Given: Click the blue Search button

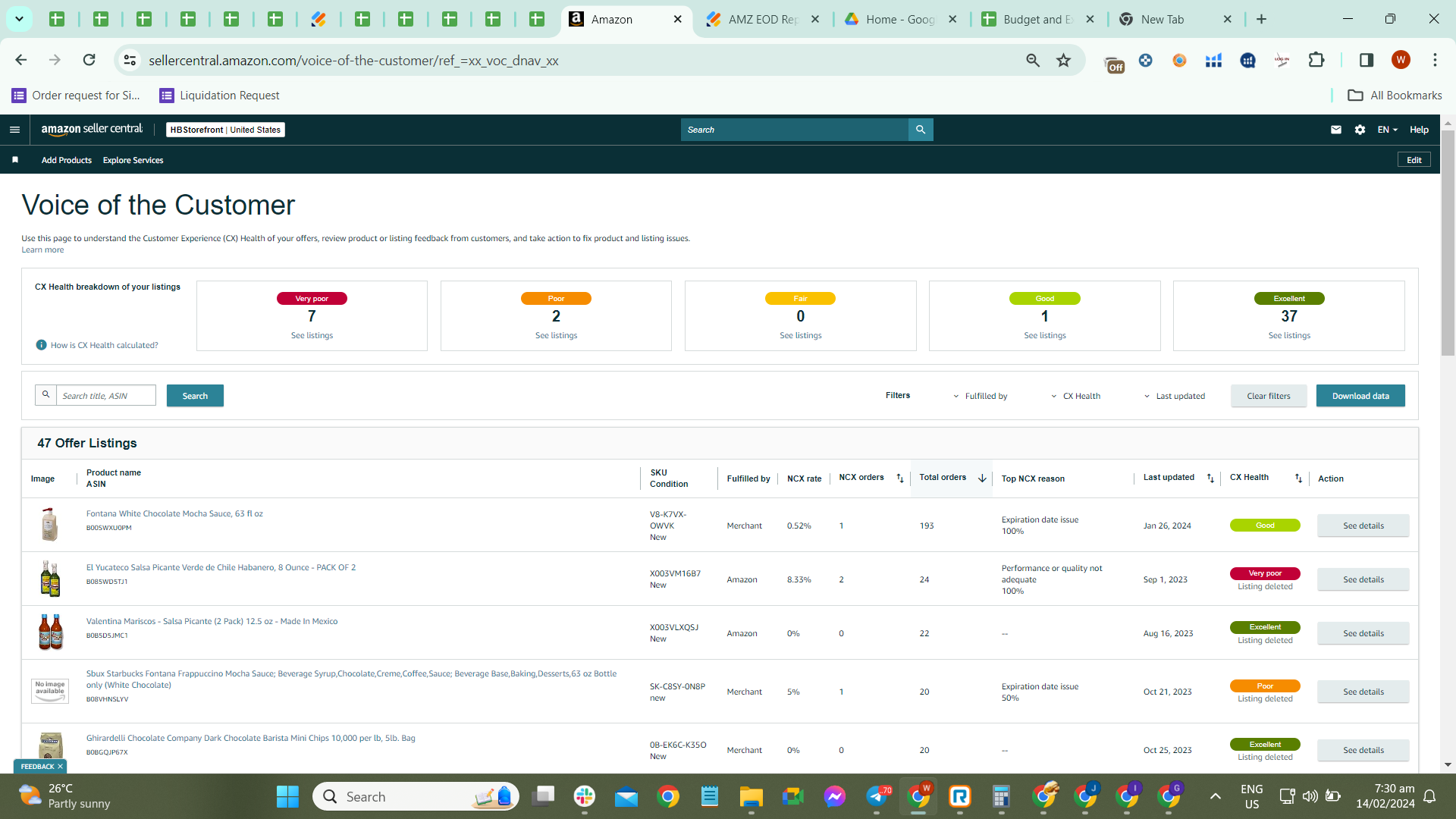Looking at the screenshot, I should [x=195, y=396].
